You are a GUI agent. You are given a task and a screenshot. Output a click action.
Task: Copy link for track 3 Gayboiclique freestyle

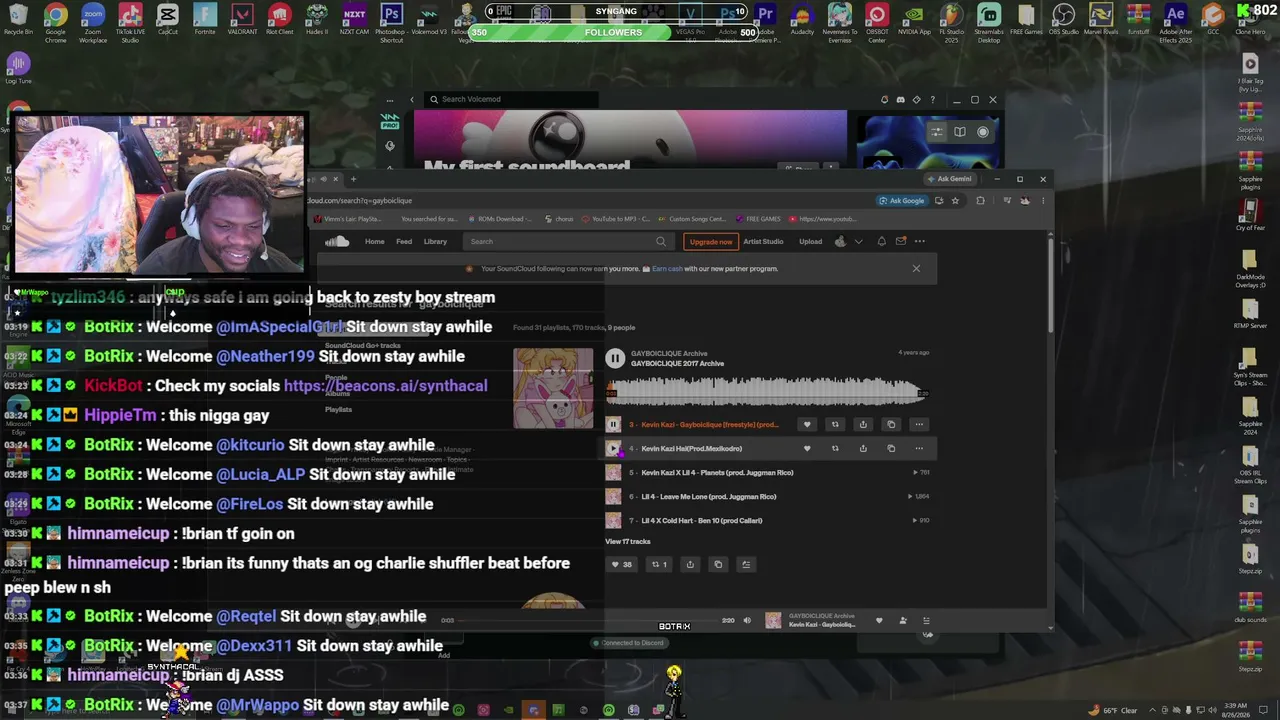tap(891, 424)
